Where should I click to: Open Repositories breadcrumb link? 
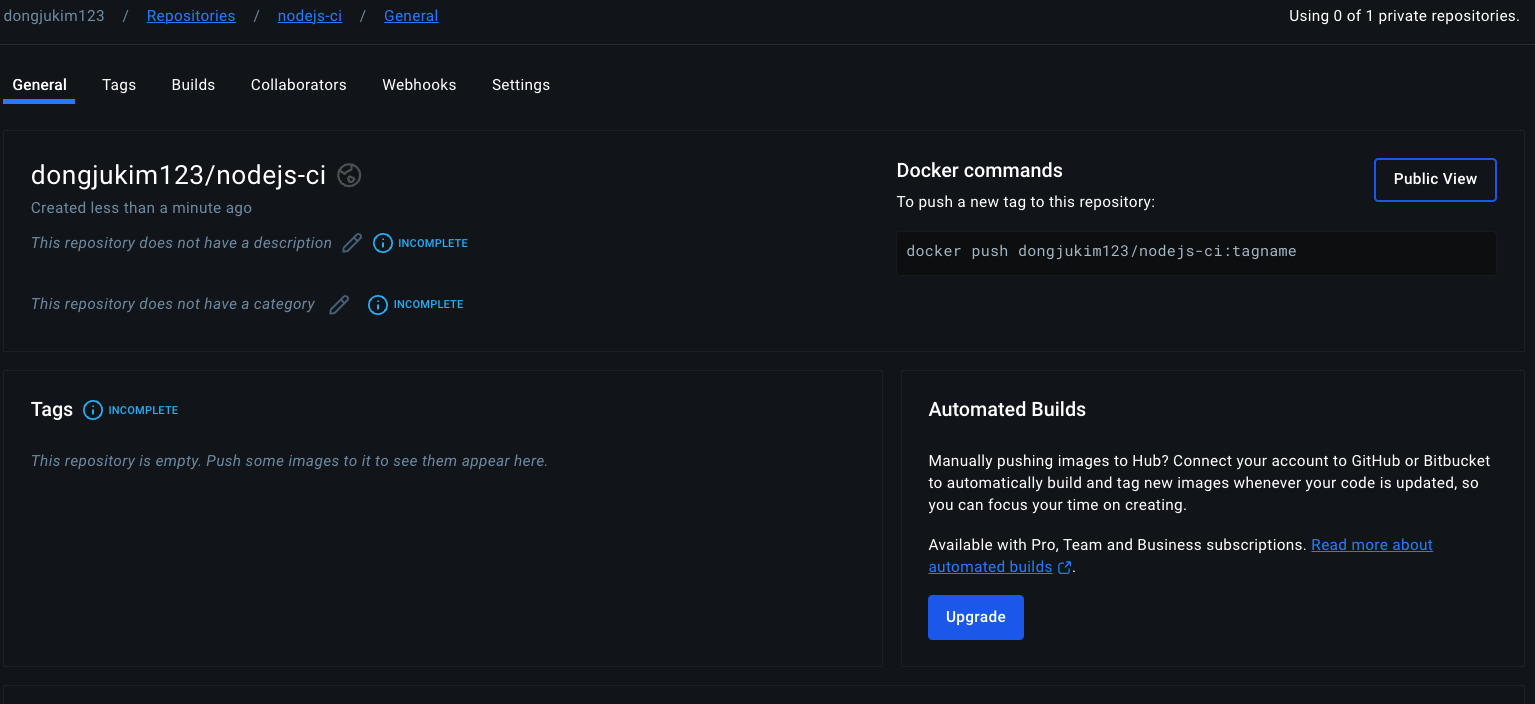191,16
